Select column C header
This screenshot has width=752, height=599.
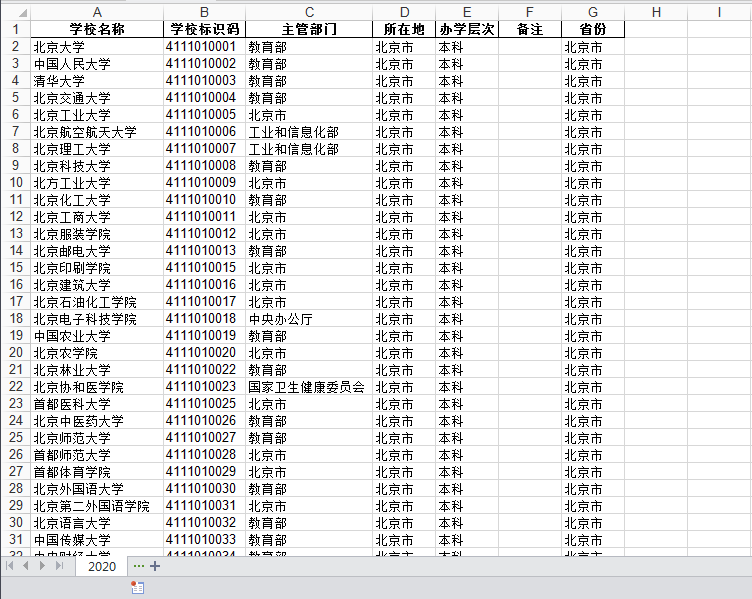[309, 12]
